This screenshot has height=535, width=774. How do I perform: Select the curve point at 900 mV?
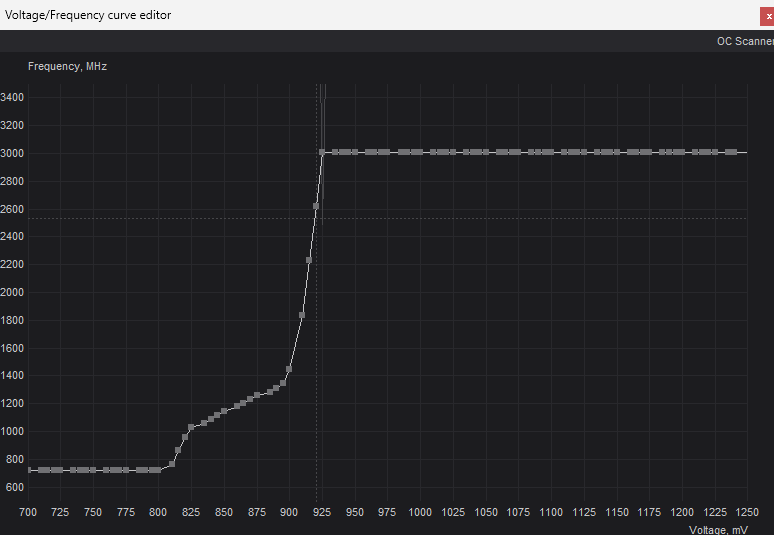(x=289, y=369)
